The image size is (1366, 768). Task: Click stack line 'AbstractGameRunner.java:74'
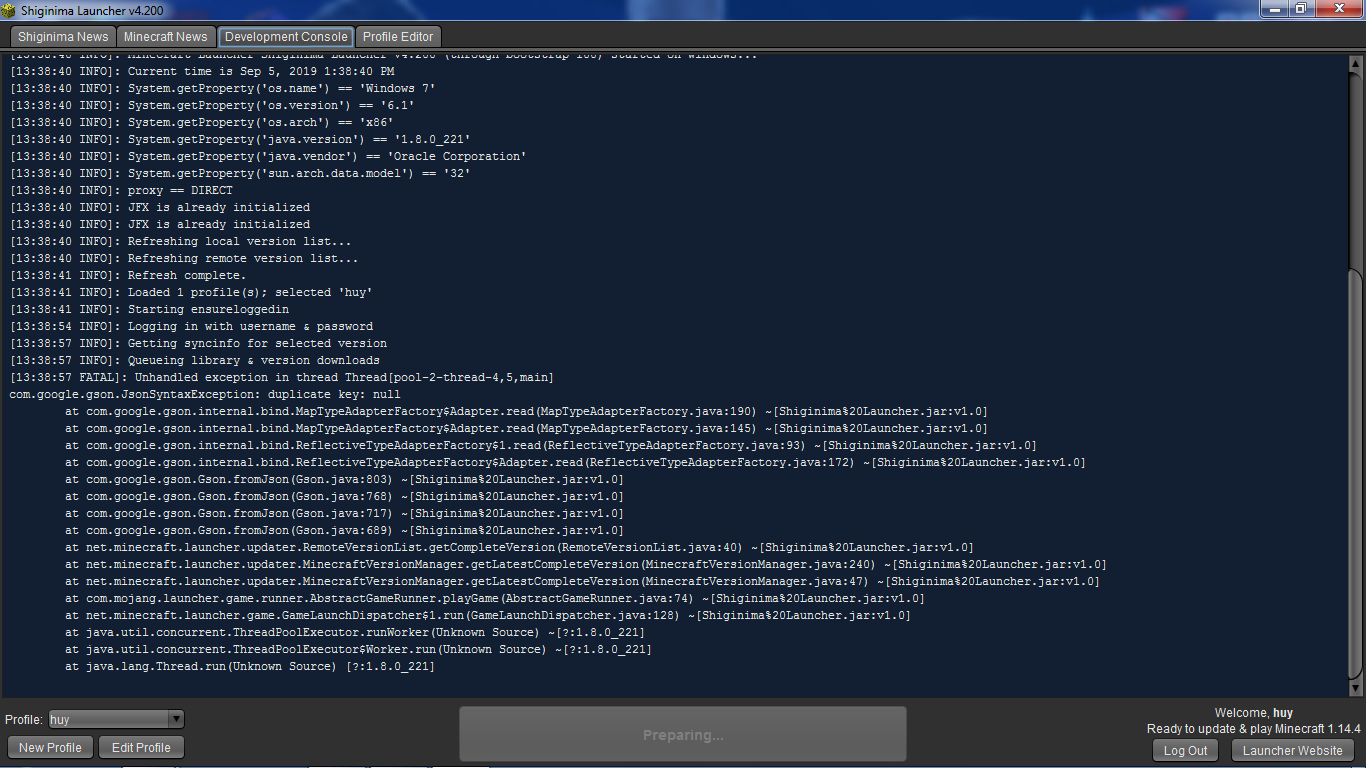pyautogui.click(x=495, y=598)
